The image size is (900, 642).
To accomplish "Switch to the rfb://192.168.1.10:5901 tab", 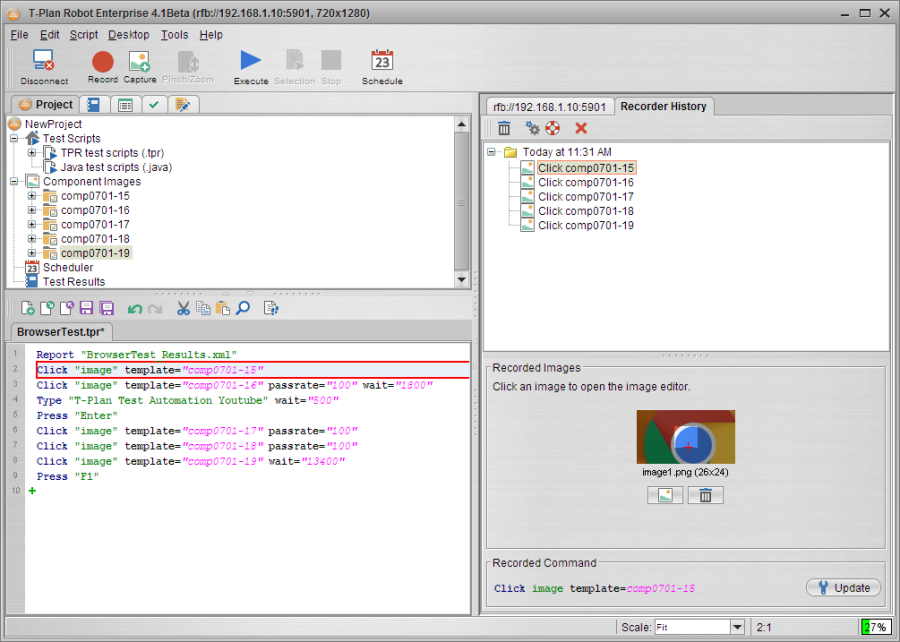I will point(548,107).
